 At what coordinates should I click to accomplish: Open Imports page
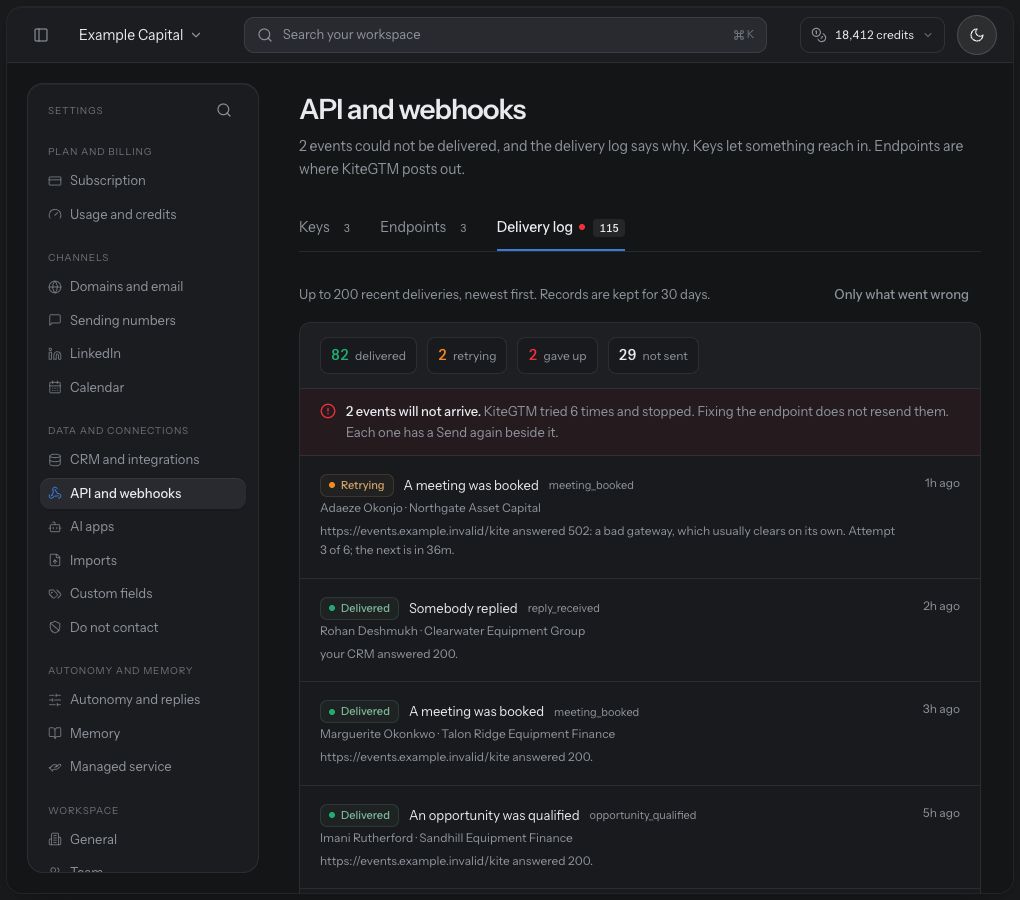coord(143,561)
